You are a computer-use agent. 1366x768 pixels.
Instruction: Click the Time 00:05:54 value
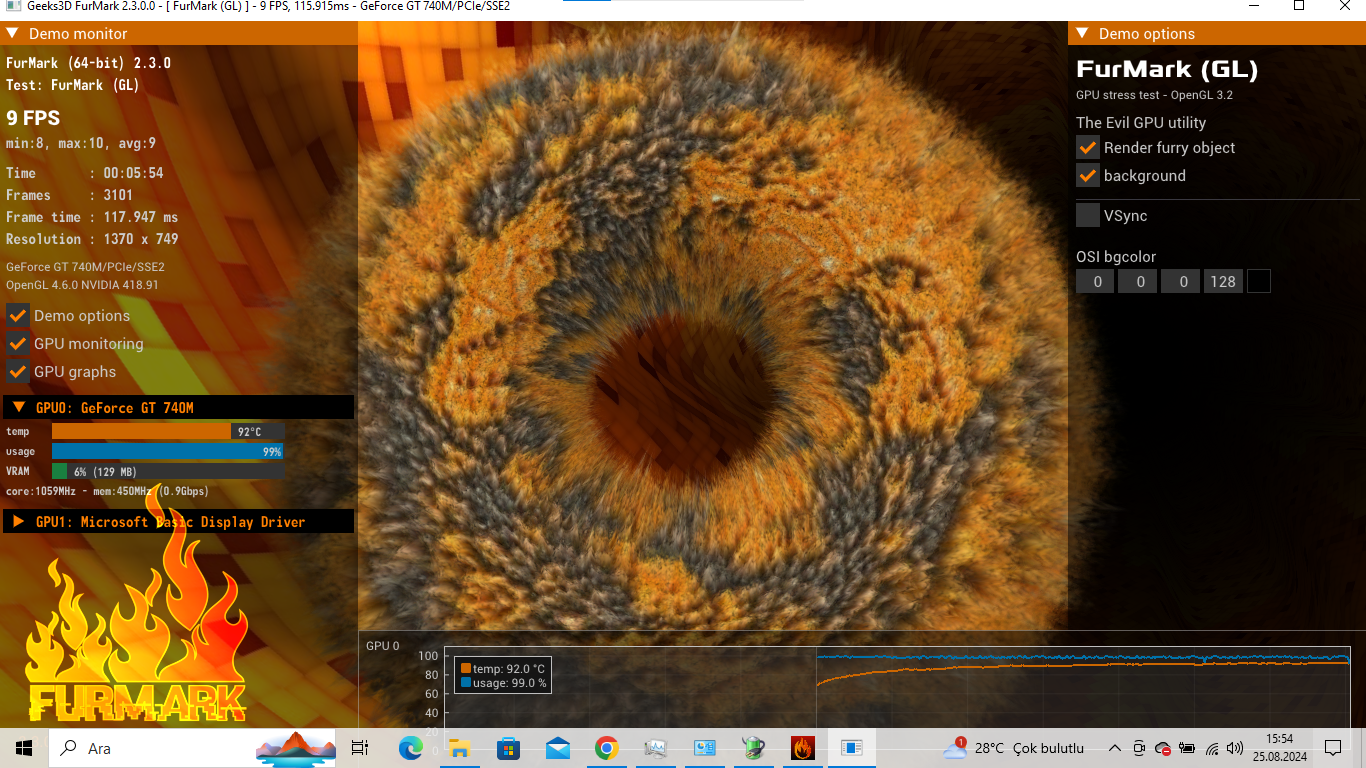pyautogui.click(x=133, y=173)
